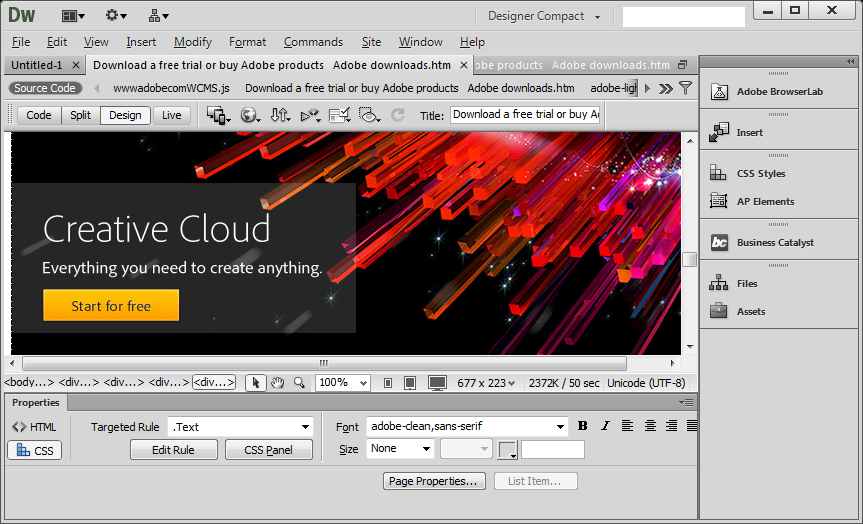Open the text color swatch picker
The height and width of the screenshot is (524, 863).
507,450
